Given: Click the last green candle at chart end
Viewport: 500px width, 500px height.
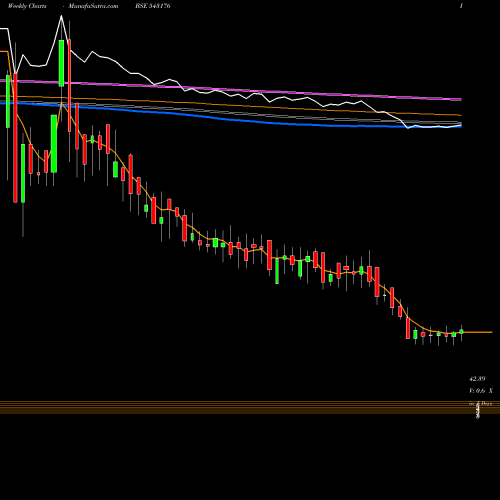Looking at the screenshot, I should pos(461,332).
